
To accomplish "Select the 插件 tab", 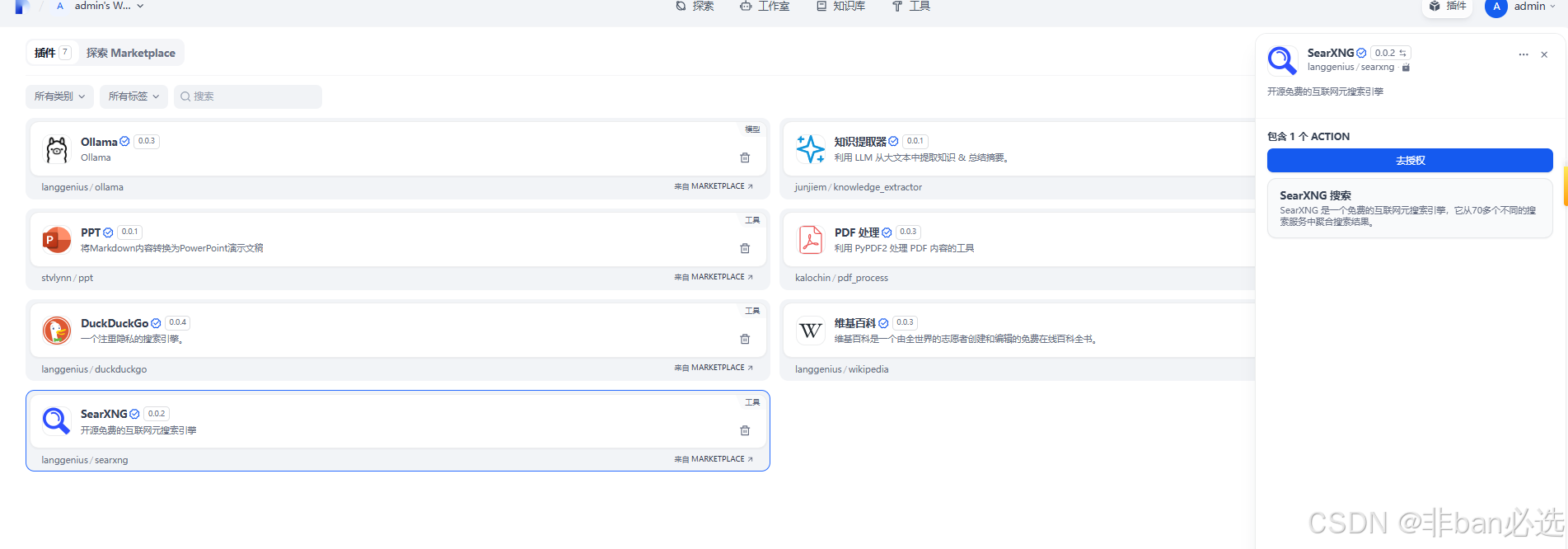I will coord(53,53).
